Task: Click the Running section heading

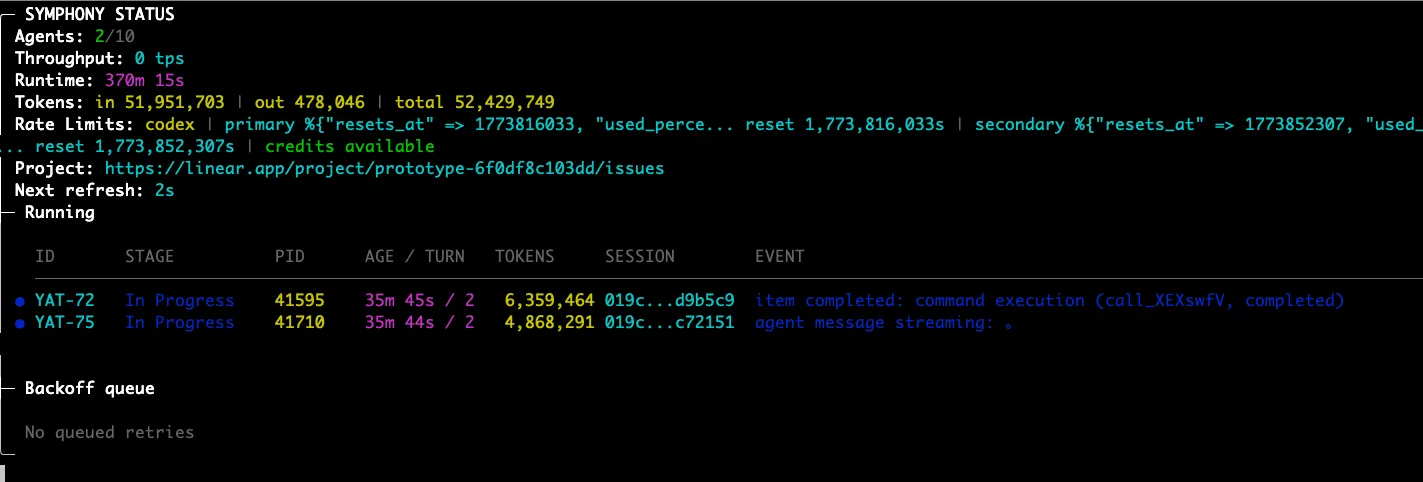Action: tap(59, 212)
